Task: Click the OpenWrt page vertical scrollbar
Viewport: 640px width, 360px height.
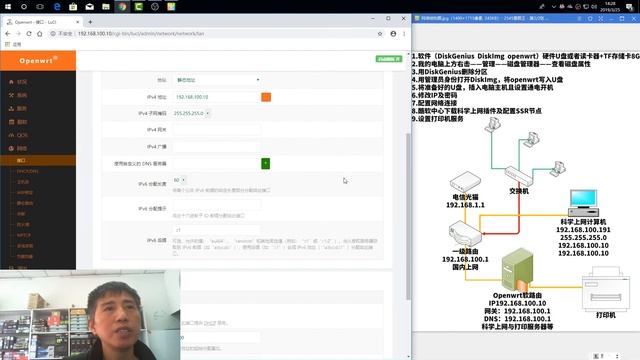Action: [x=408, y=216]
